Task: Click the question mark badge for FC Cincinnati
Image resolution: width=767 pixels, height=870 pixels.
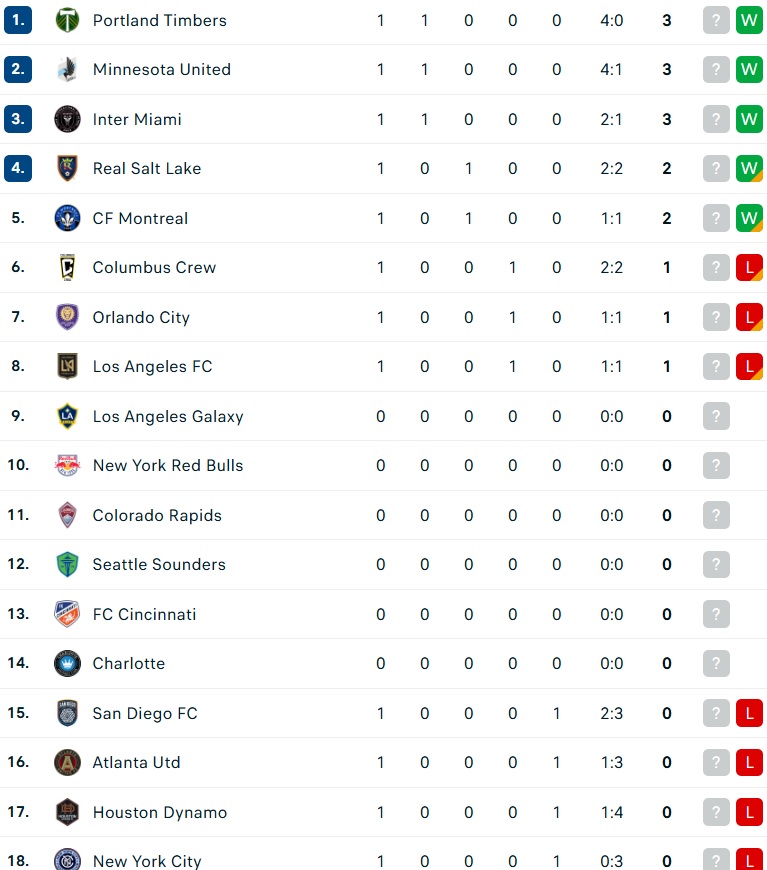Action: point(716,614)
